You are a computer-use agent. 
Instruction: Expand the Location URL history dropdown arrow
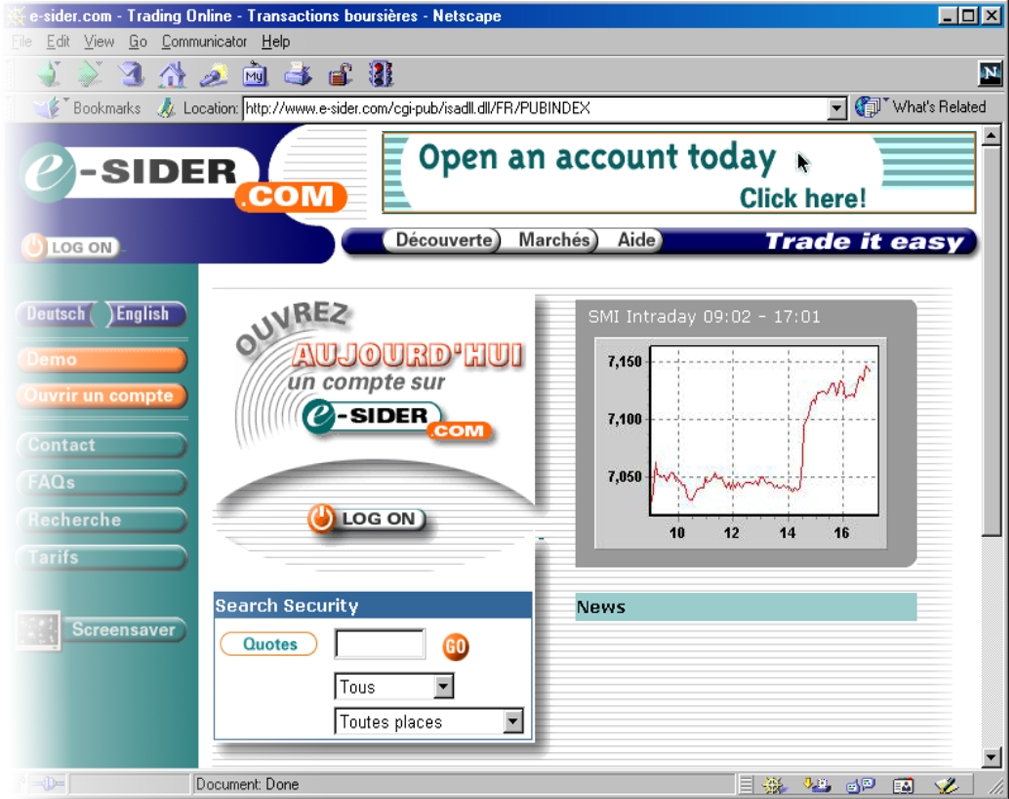tap(836, 108)
